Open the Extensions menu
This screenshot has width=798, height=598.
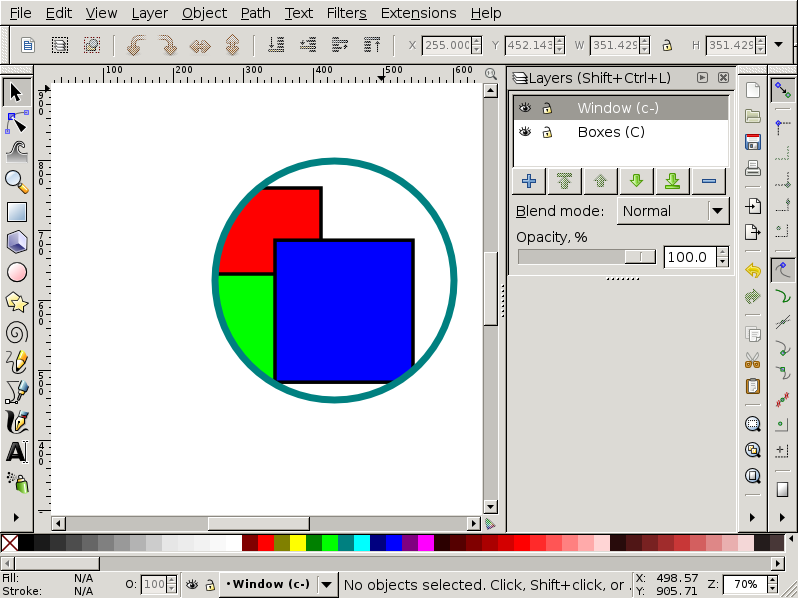(x=418, y=13)
